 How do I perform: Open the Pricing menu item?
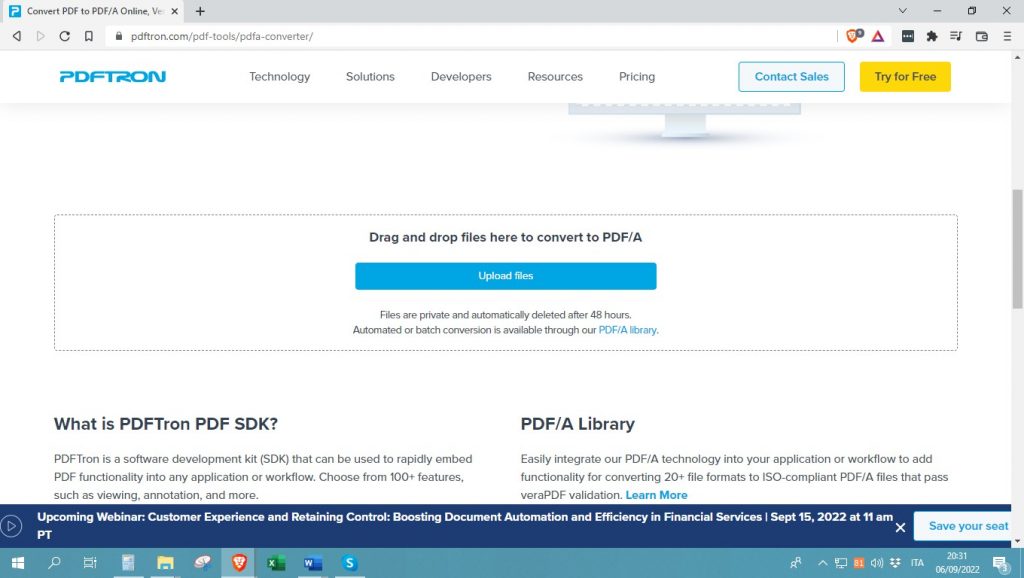click(636, 77)
